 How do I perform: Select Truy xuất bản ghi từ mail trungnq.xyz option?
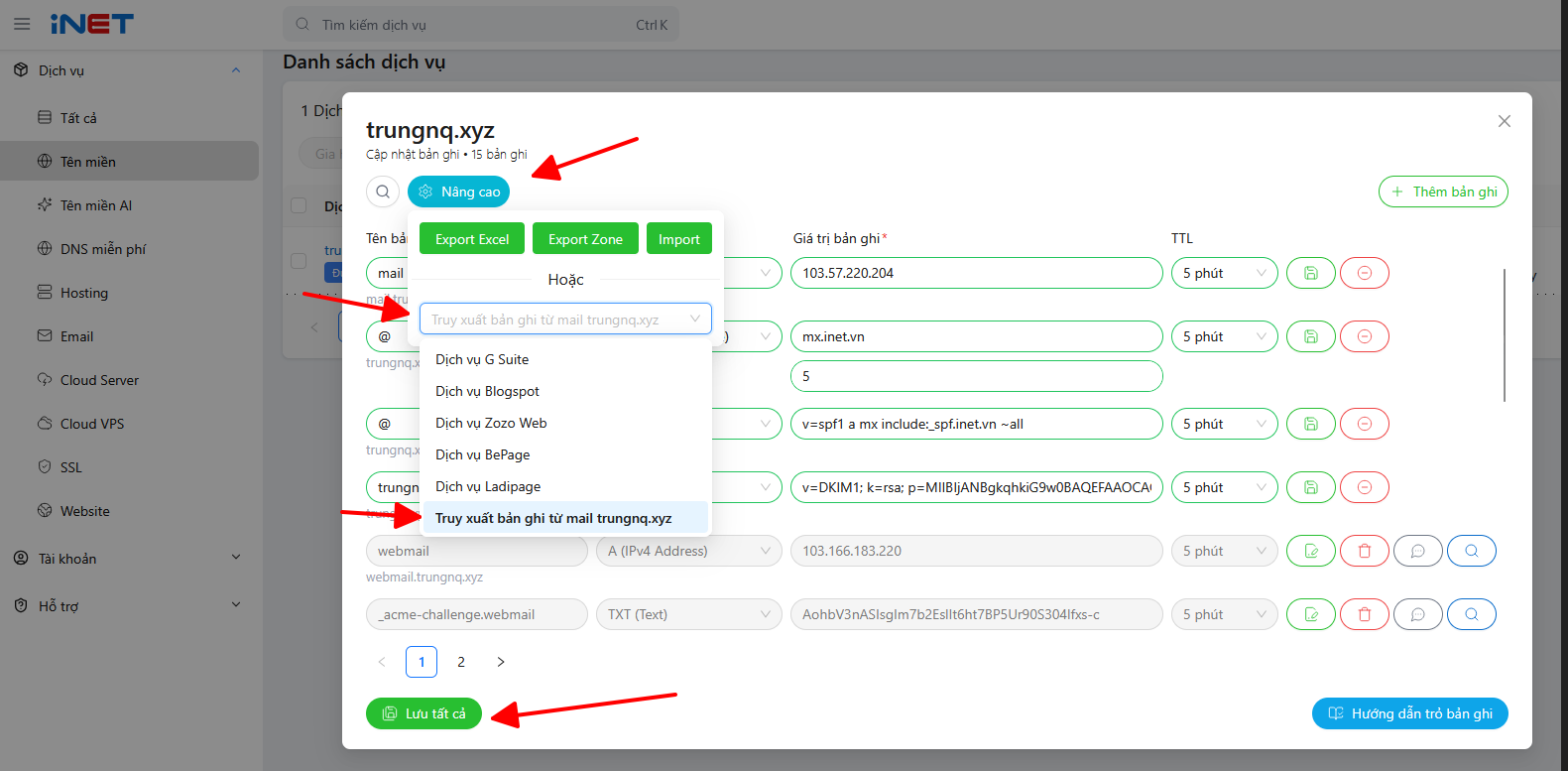coord(565,518)
